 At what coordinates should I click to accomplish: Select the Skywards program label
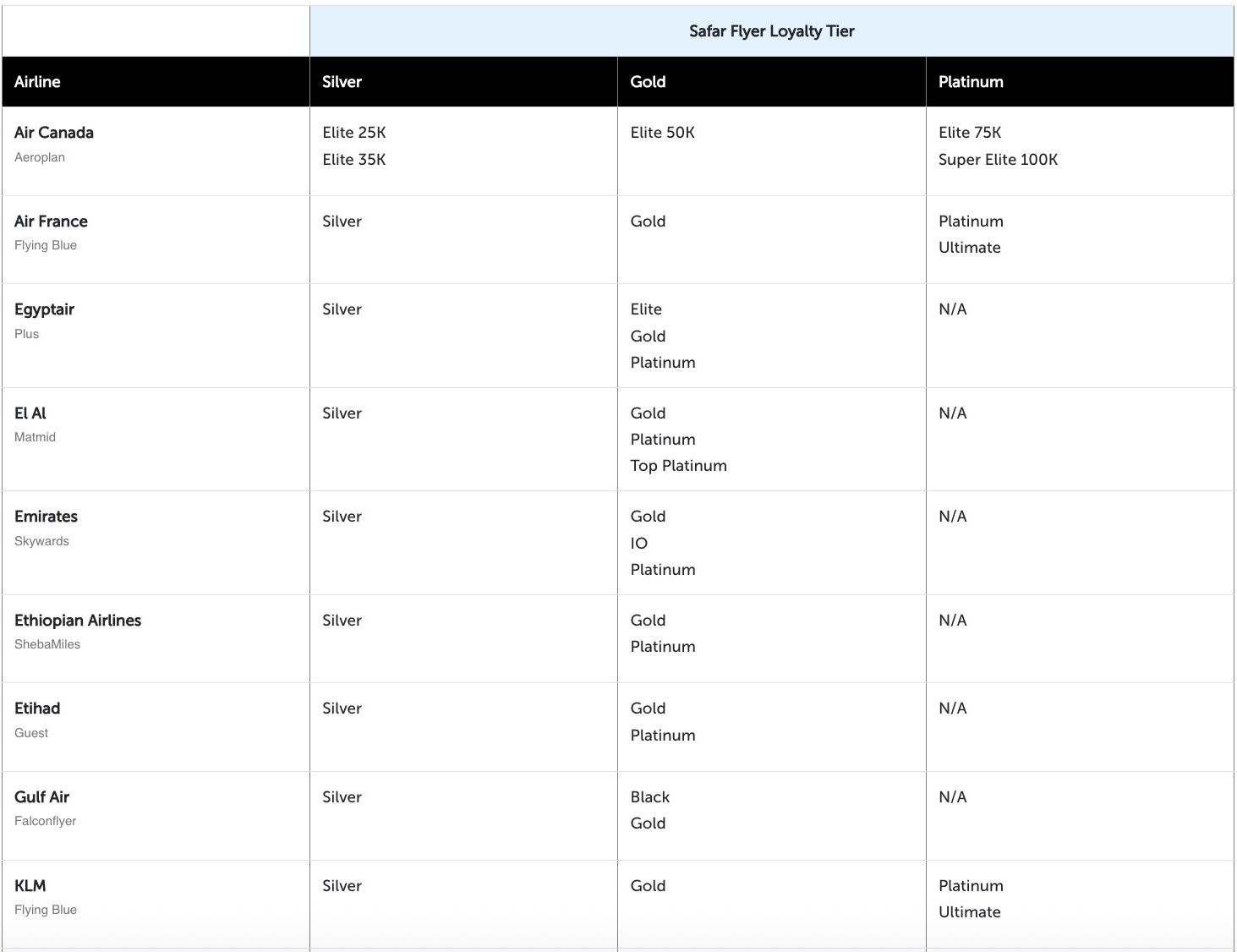(x=41, y=541)
